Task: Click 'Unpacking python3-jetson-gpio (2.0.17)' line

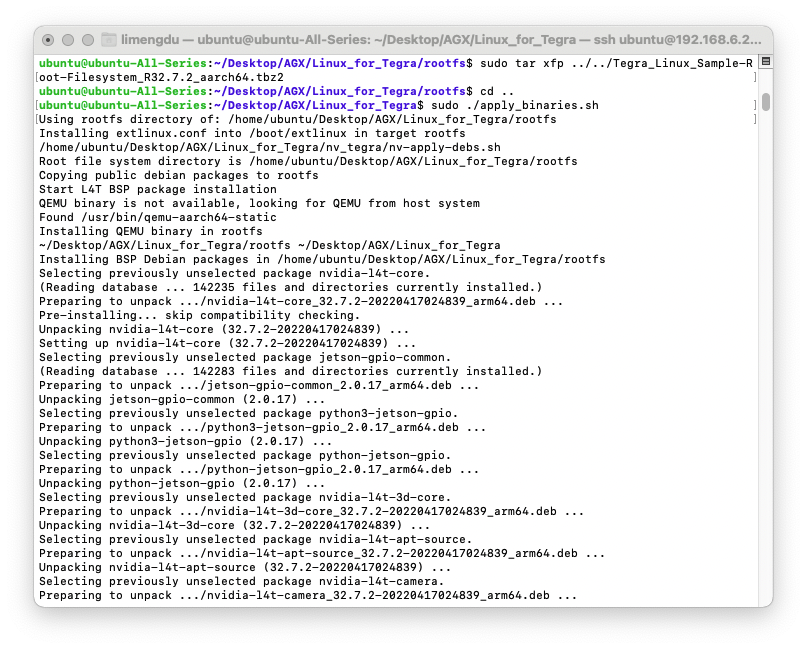Action: point(186,441)
